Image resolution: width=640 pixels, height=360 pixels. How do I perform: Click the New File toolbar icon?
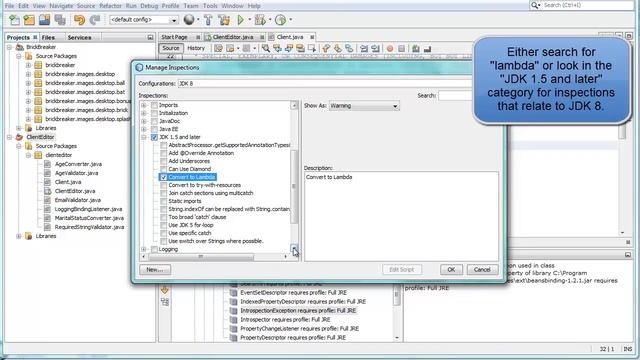(15, 19)
